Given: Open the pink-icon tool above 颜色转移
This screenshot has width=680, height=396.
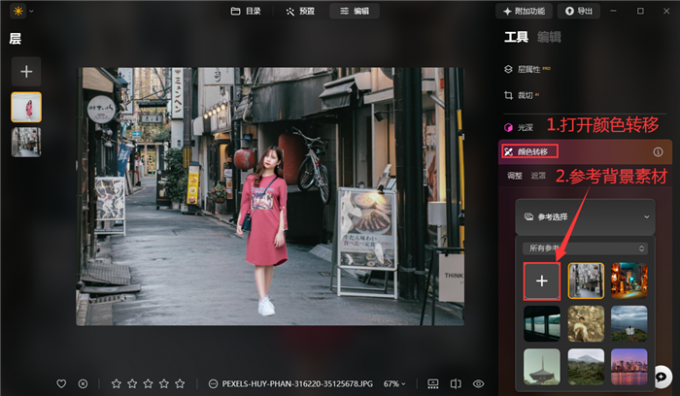Looking at the screenshot, I should [519, 127].
